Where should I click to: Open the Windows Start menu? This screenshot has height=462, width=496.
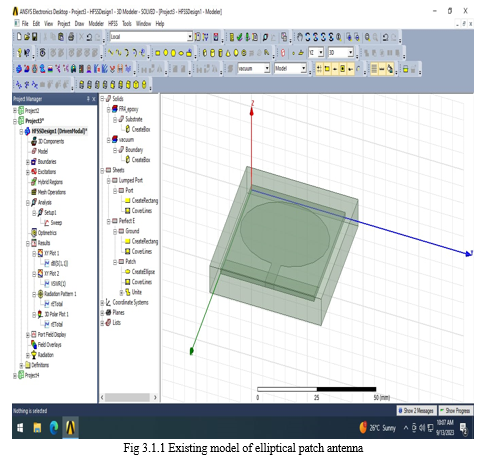(20, 428)
